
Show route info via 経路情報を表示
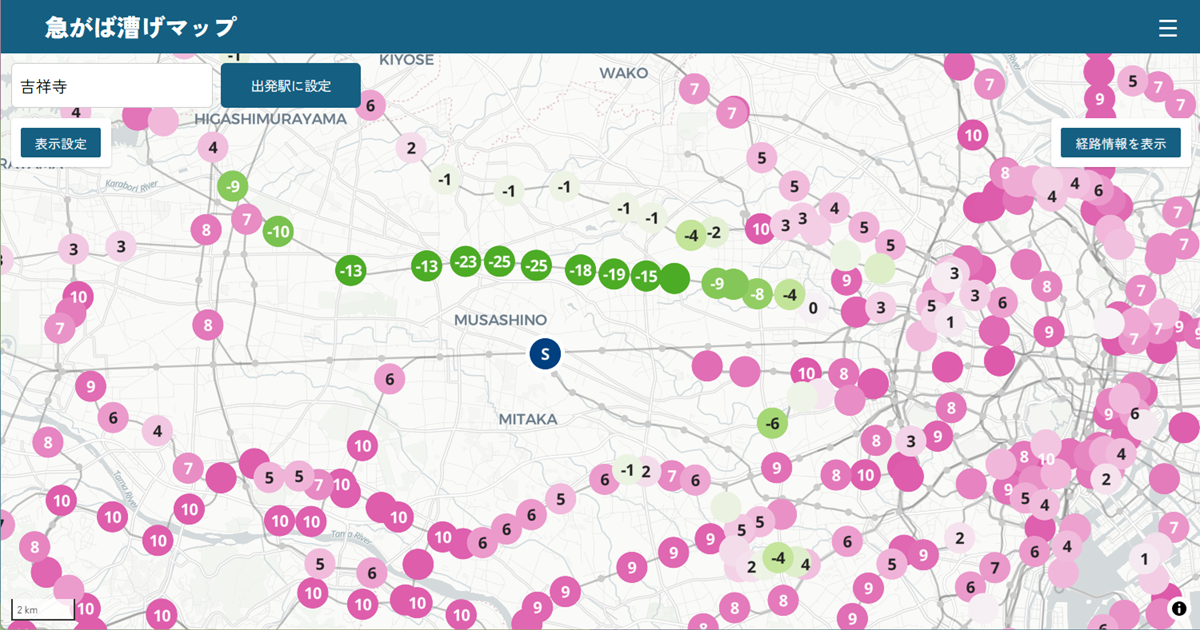pos(1120,143)
